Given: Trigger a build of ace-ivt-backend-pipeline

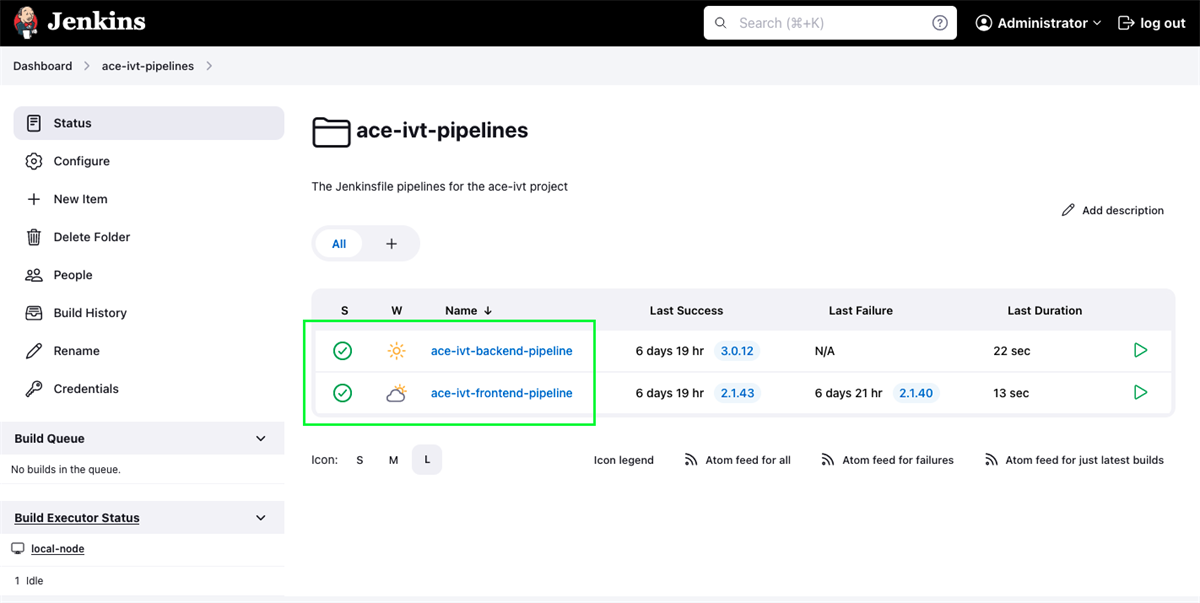Looking at the screenshot, I should (1140, 351).
